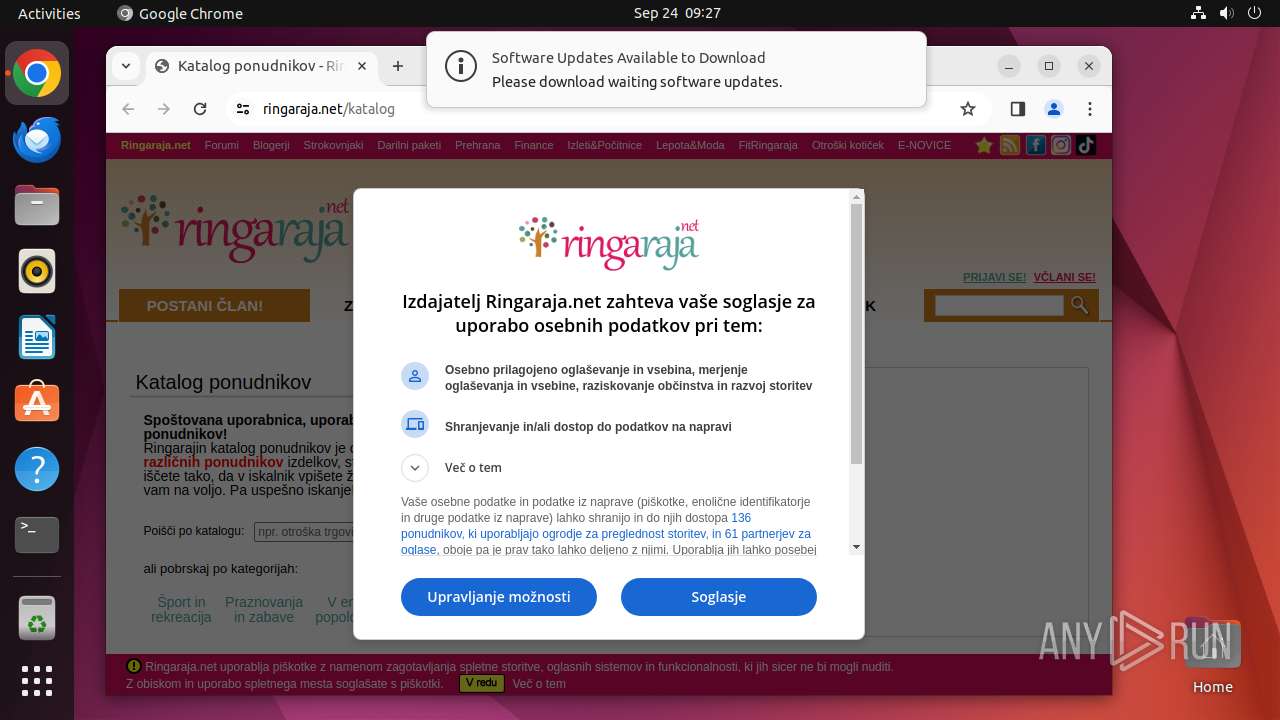Open 'Praznovanja in zabave' category

264,610
